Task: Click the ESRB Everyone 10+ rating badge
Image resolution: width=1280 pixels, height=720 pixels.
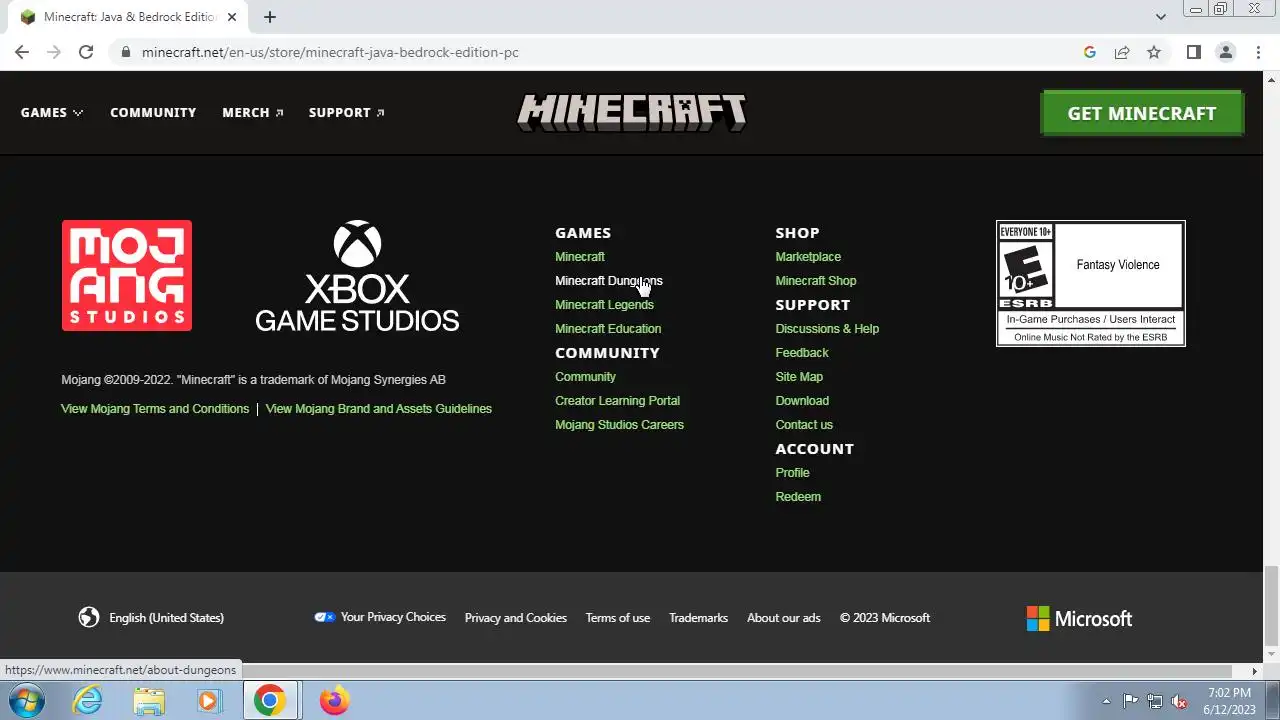Action: pyautogui.click(x=1091, y=283)
